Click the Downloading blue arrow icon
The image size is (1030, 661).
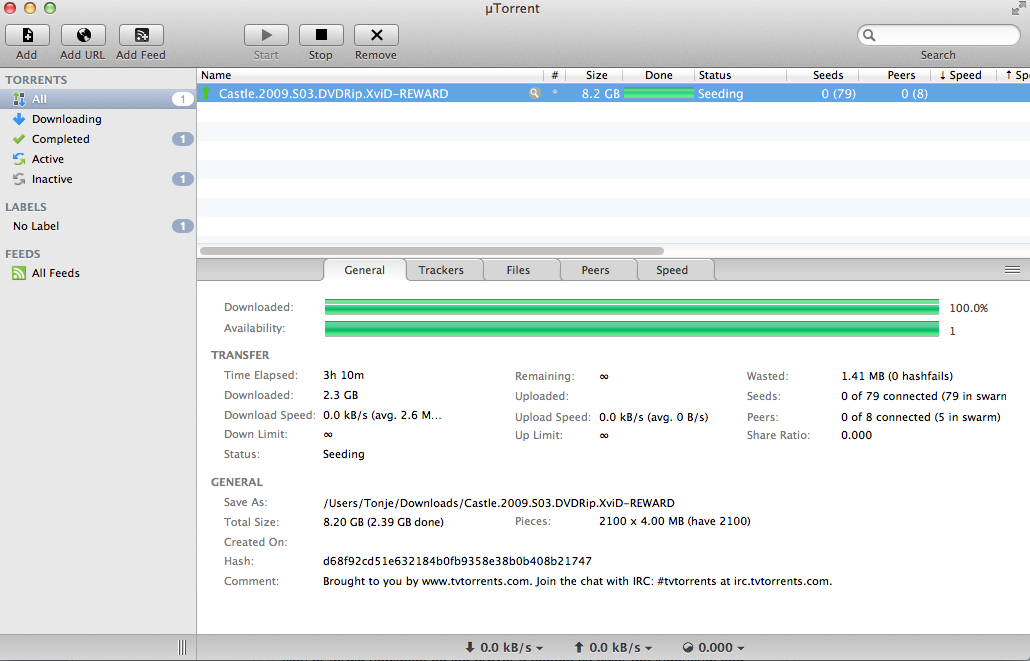tap(19, 119)
